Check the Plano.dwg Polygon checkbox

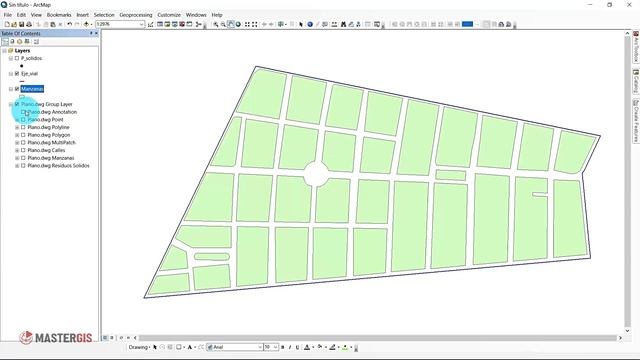[23, 135]
